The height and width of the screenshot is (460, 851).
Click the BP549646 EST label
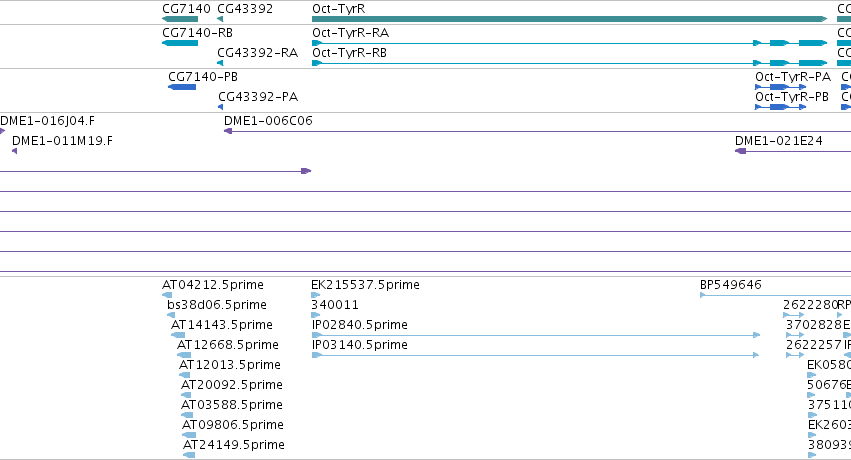731,285
